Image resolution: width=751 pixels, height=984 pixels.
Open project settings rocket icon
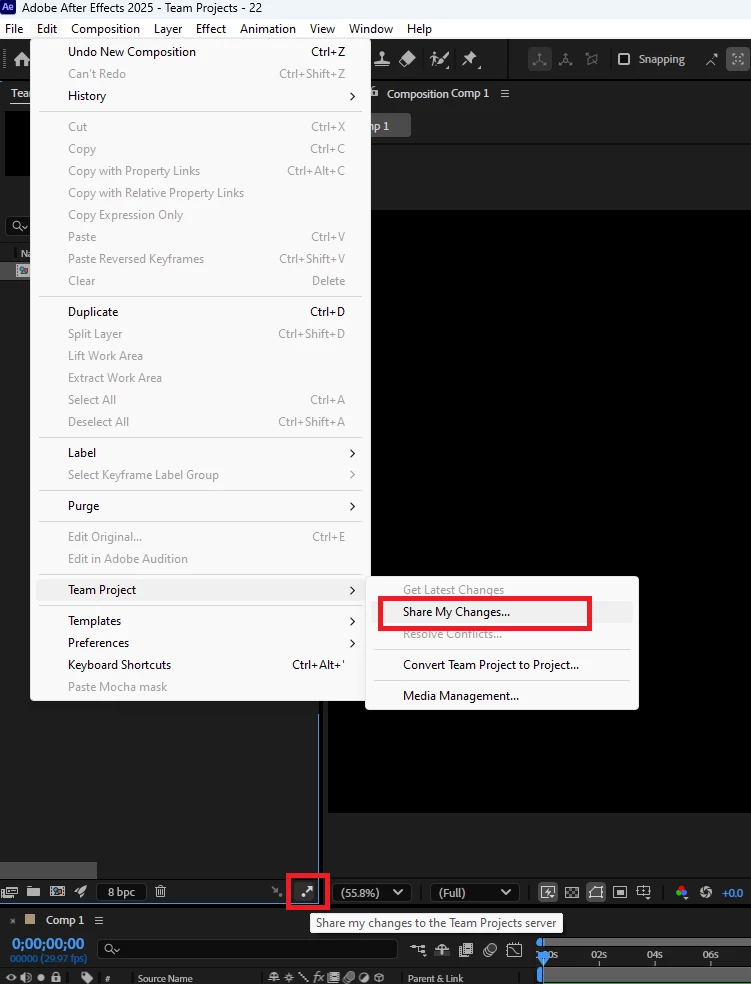[x=80, y=891]
